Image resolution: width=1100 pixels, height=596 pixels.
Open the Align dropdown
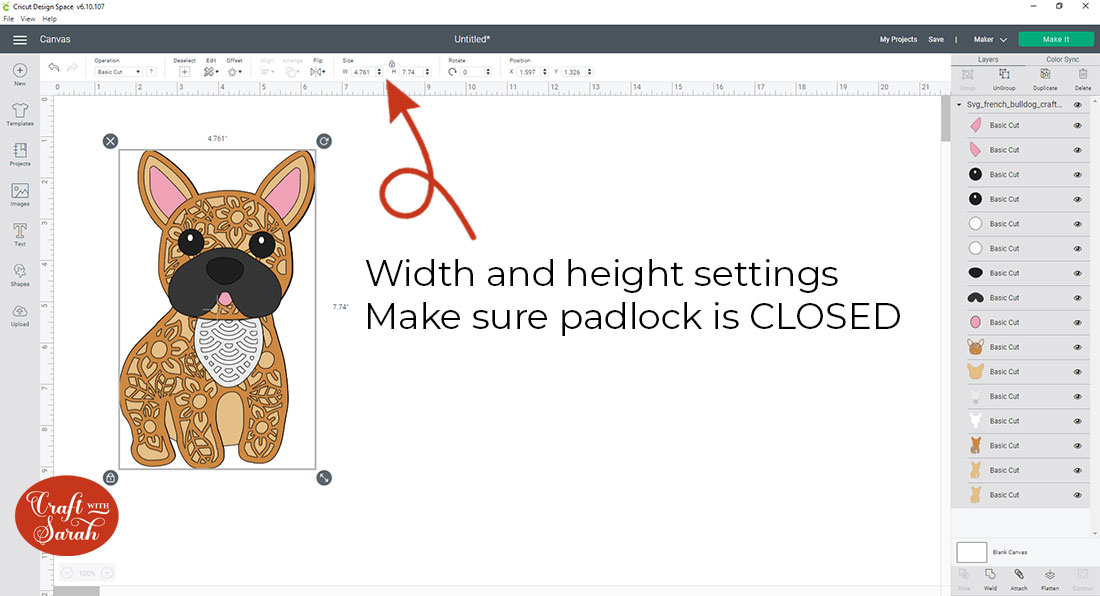[267, 72]
